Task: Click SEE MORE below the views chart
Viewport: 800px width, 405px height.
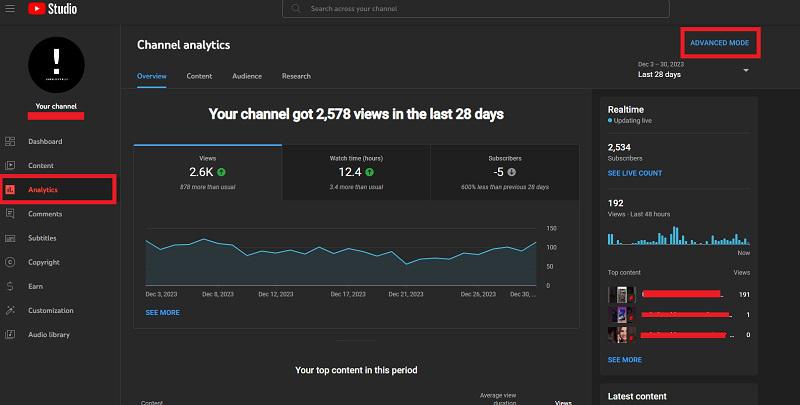Action: coord(162,313)
